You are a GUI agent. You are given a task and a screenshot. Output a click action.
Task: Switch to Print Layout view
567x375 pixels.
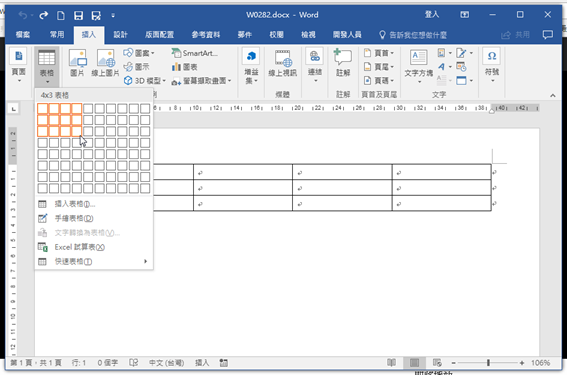414,362
